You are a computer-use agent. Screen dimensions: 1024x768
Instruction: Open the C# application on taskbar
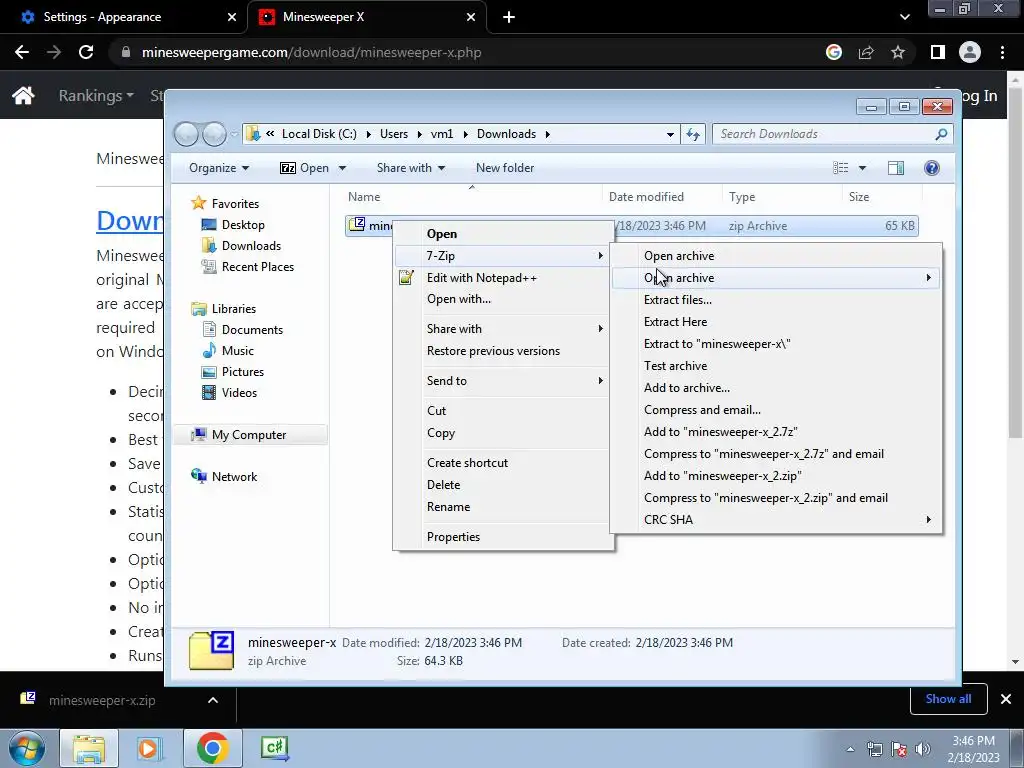pyautogui.click(x=274, y=748)
